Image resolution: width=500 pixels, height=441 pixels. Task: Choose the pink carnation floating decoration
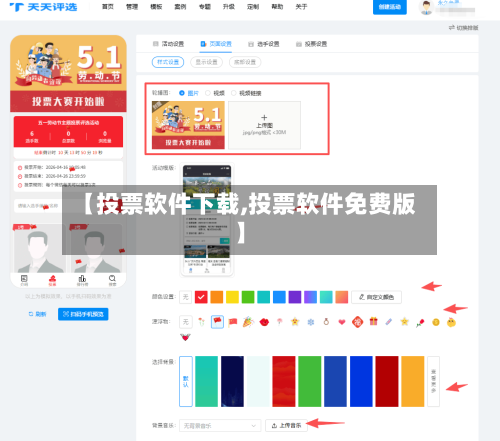[280, 322]
